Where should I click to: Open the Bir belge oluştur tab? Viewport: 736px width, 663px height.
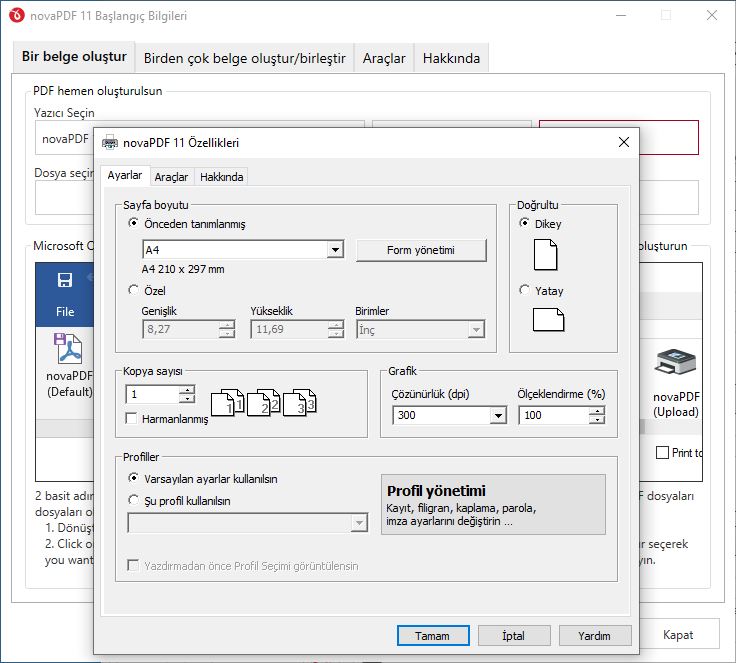(x=74, y=57)
